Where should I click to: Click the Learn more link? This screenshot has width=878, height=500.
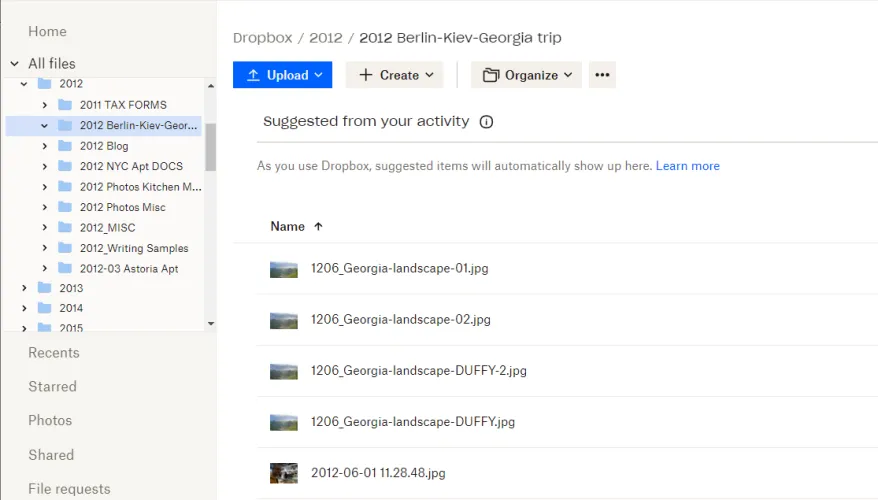coord(687,166)
